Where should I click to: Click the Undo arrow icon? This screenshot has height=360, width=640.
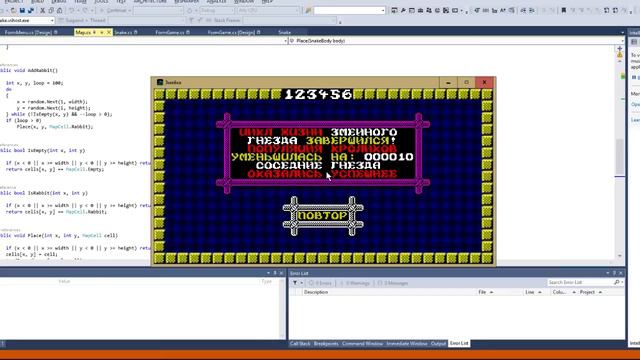coord(72,10)
